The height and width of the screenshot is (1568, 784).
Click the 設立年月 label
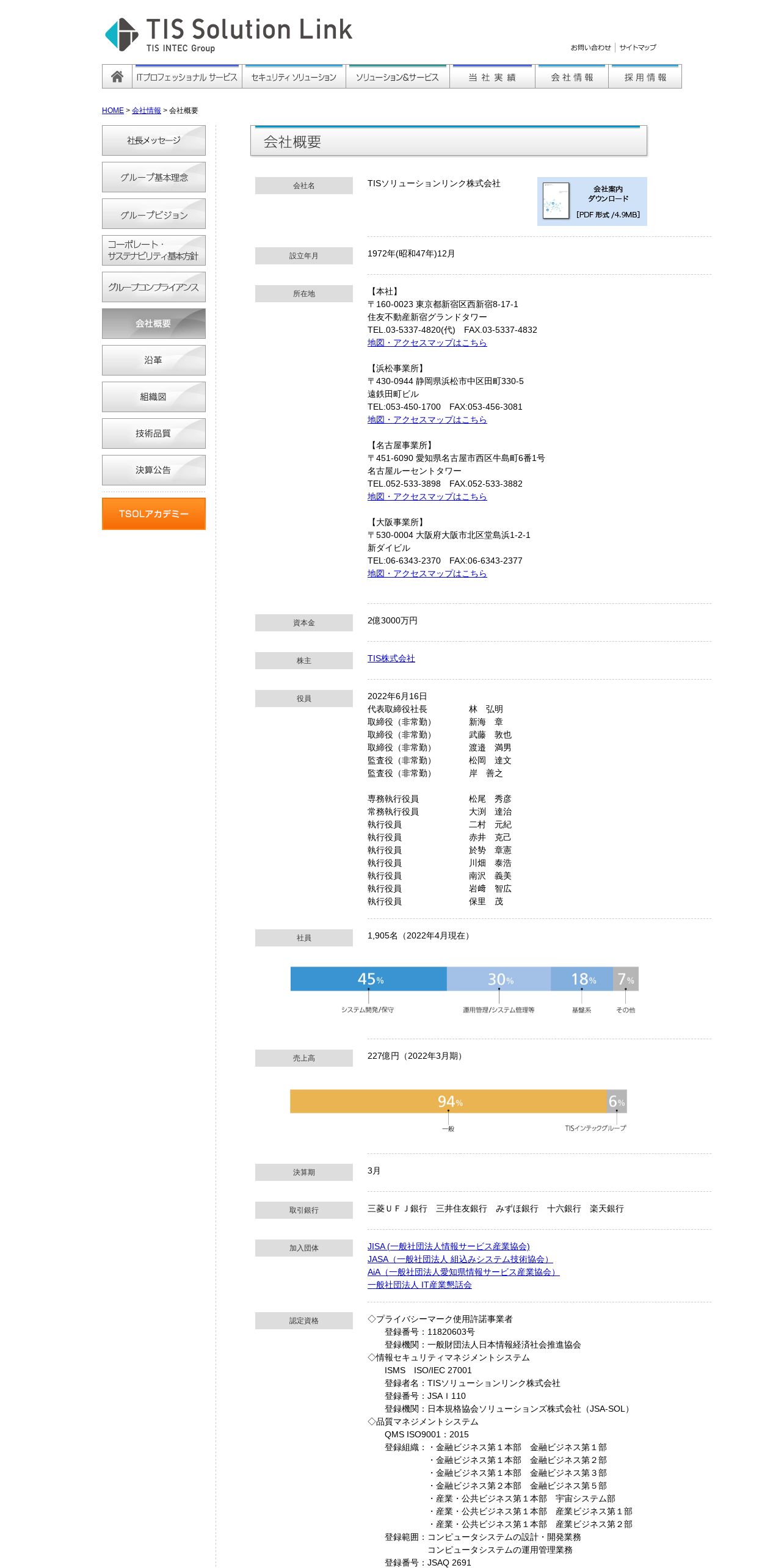304,256
